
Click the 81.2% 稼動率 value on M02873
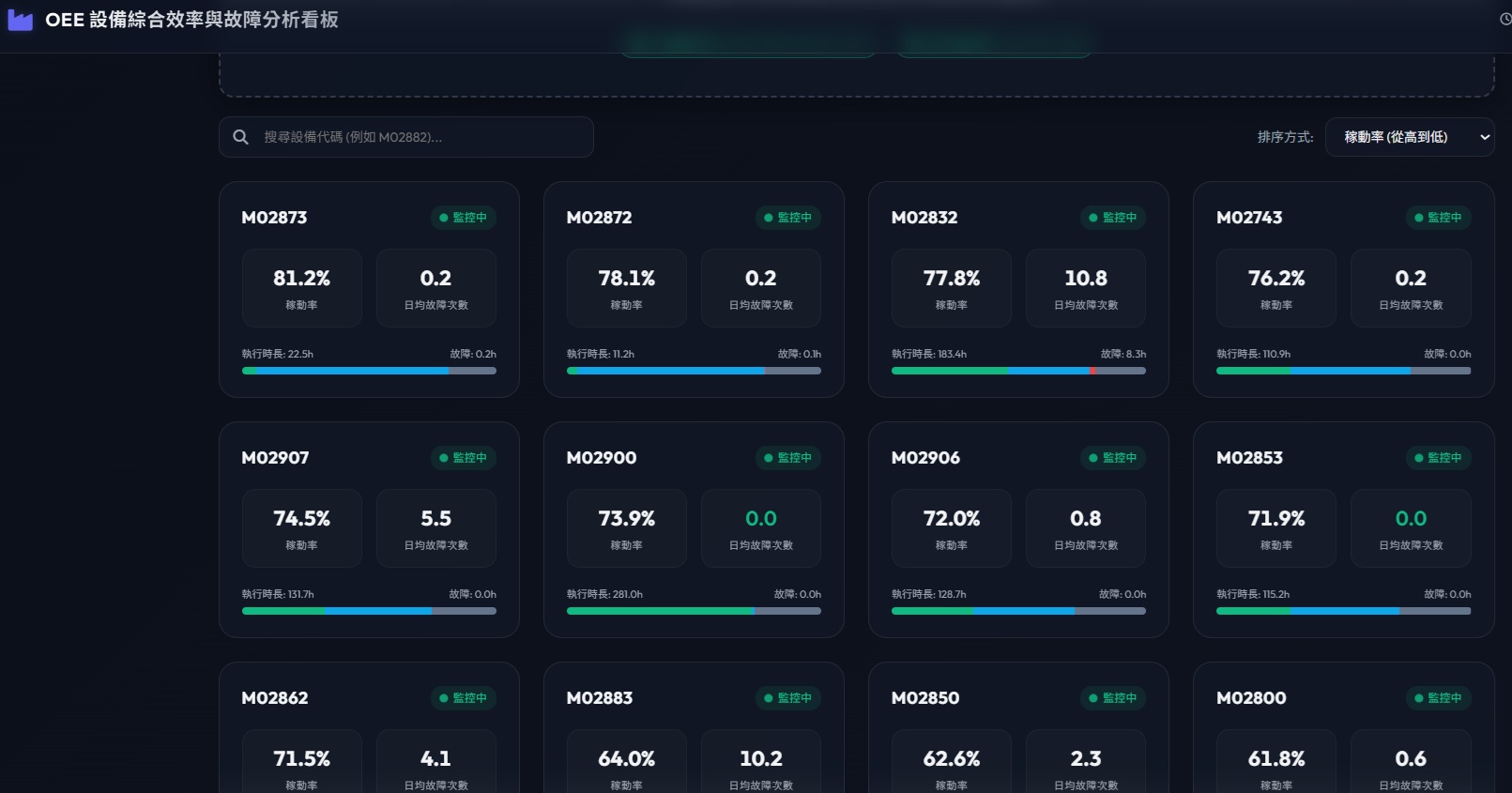pos(301,279)
